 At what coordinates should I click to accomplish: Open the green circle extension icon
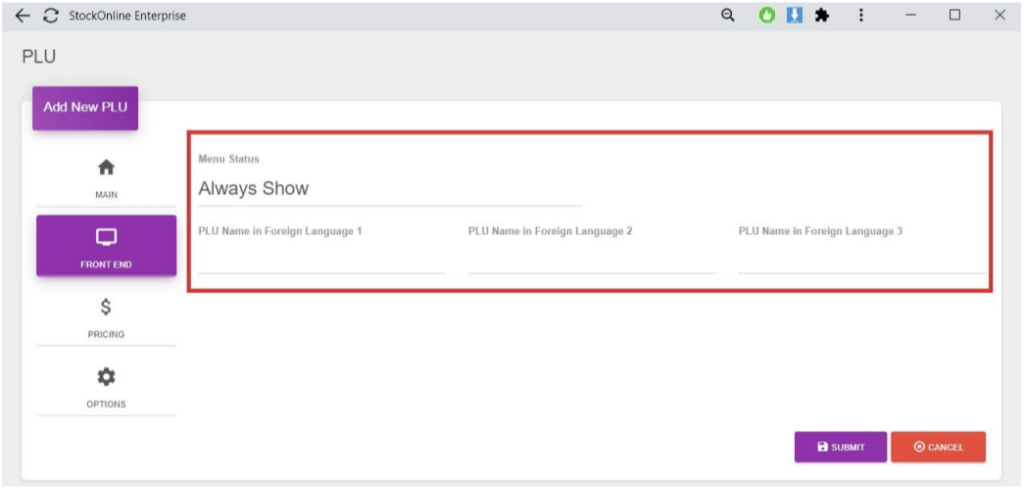767,16
